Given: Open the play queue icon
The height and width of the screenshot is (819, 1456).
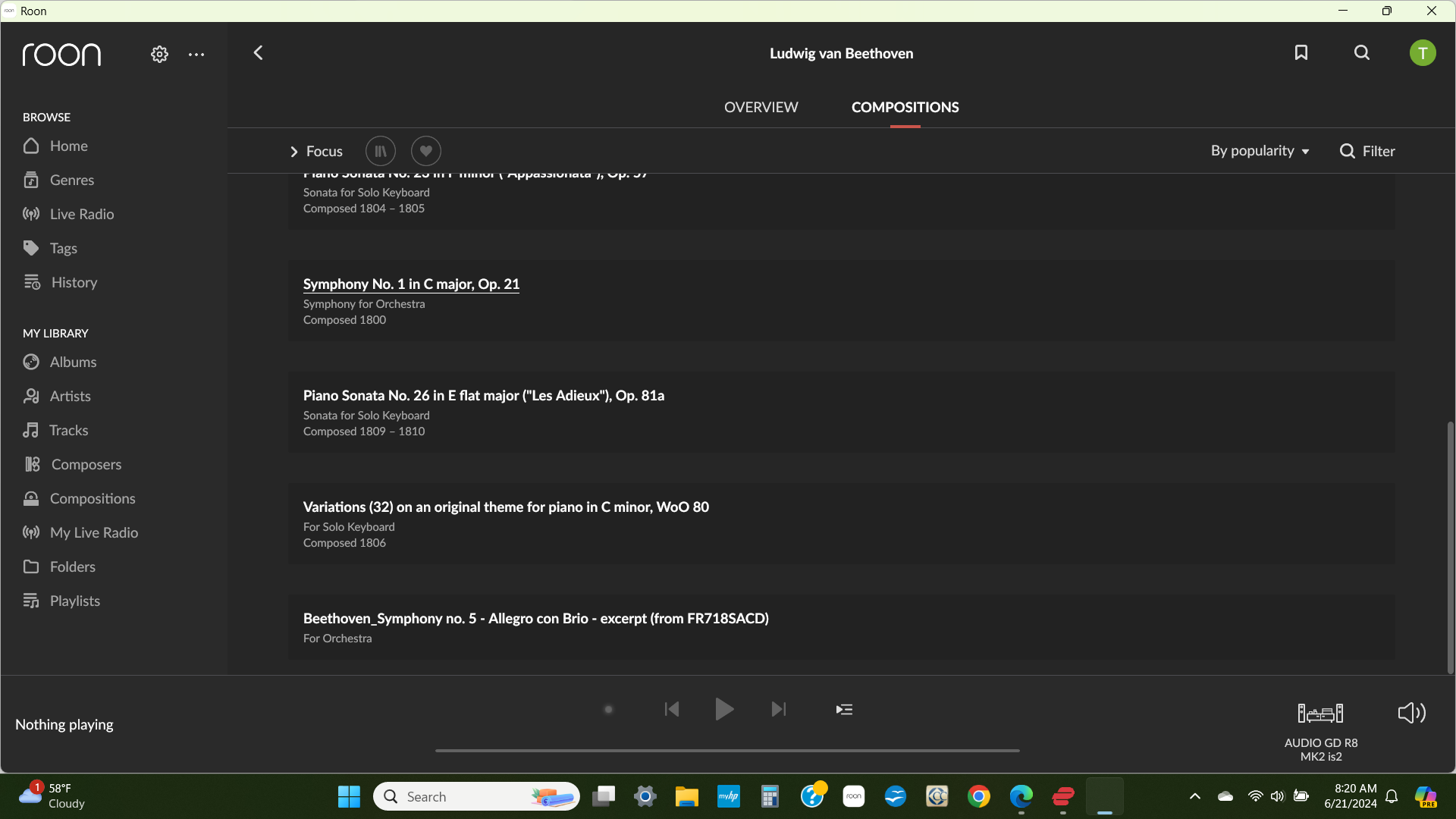Looking at the screenshot, I should (x=844, y=710).
